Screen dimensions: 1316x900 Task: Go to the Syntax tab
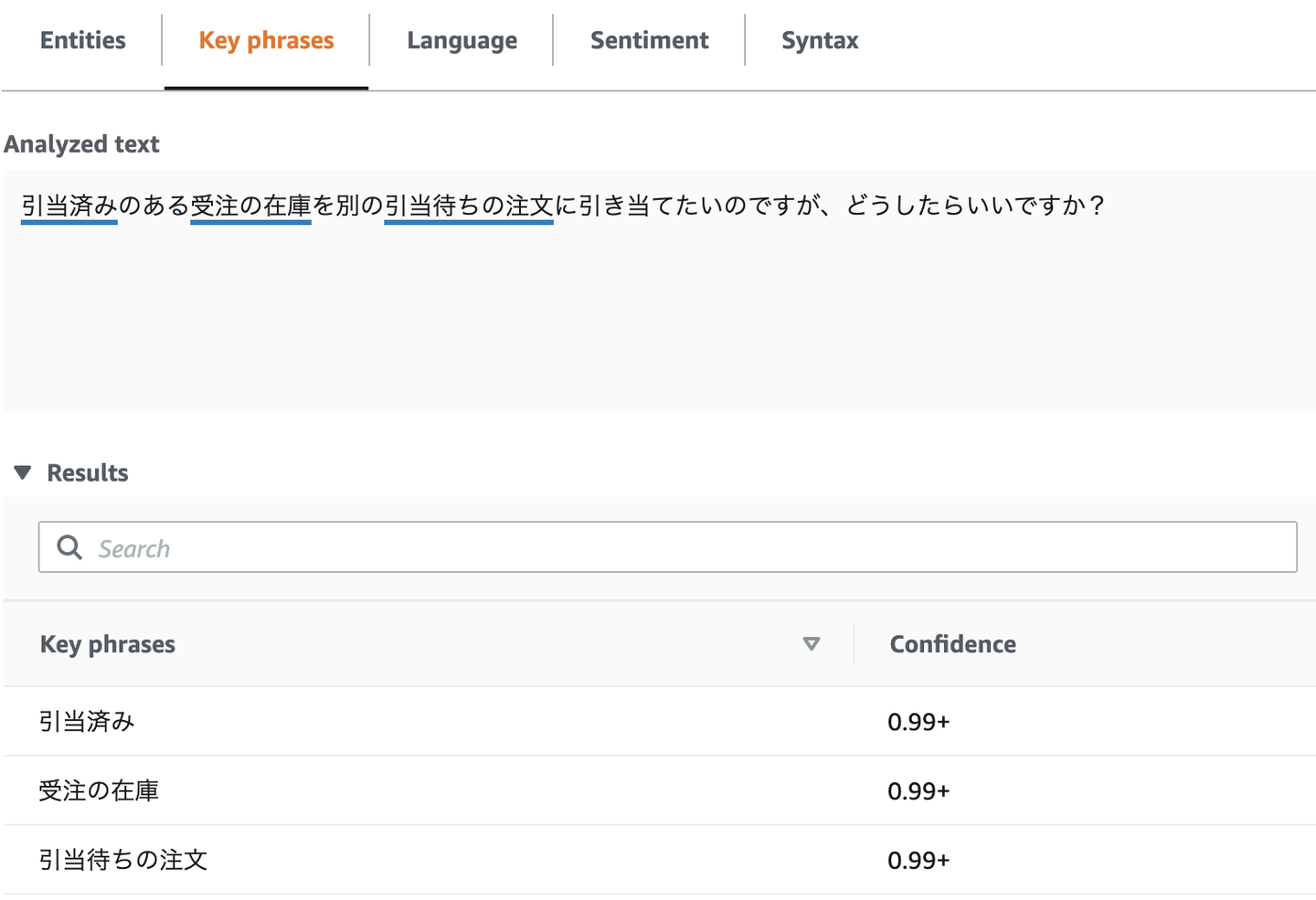pyautogui.click(x=820, y=40)
